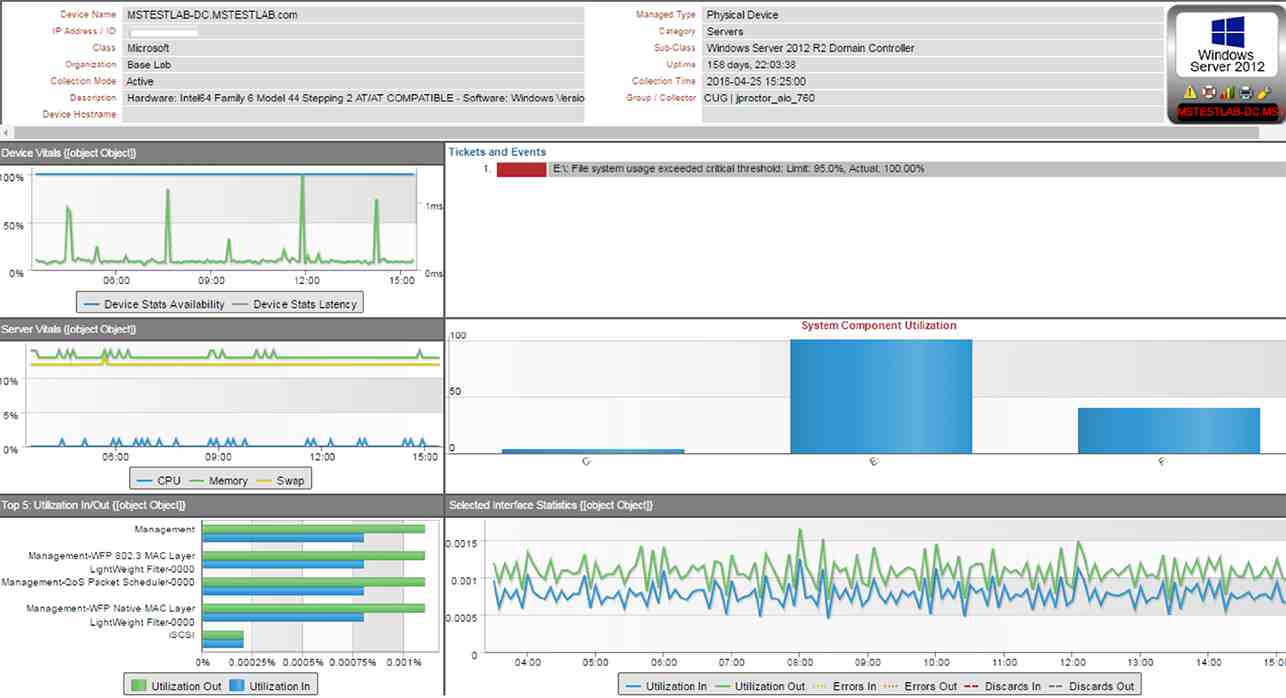Click the red critical severity event indicator

pyautogui.click(x=521, y=169)
